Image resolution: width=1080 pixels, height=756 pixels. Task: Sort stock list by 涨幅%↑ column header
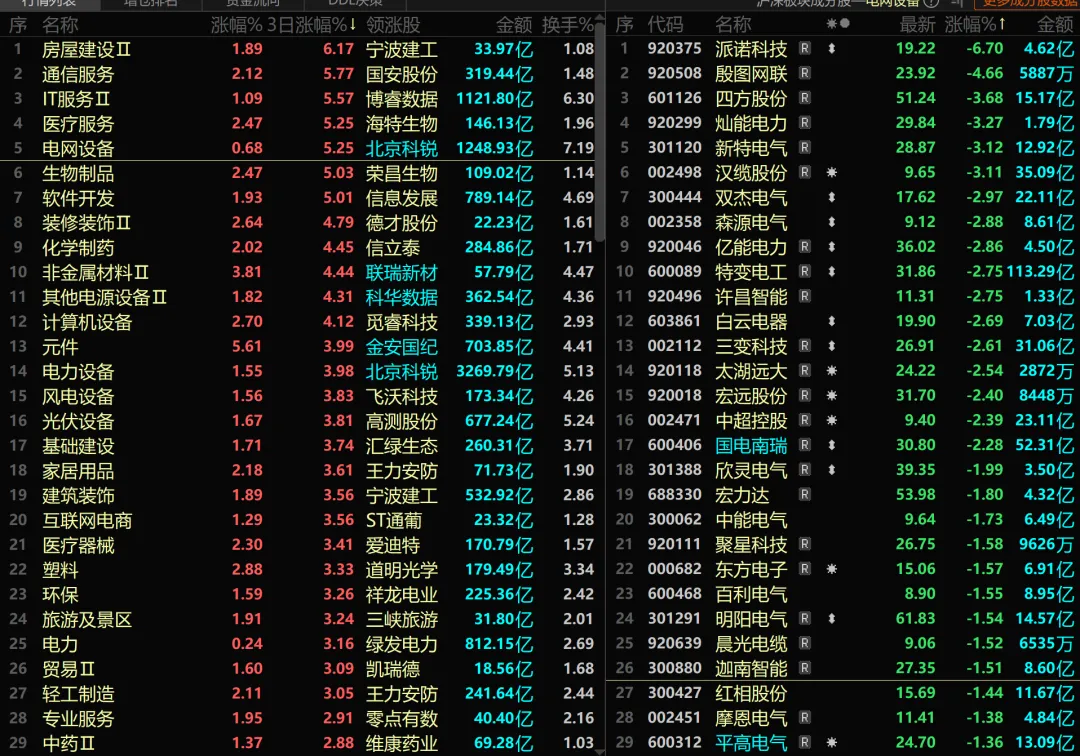click(975, 25)
